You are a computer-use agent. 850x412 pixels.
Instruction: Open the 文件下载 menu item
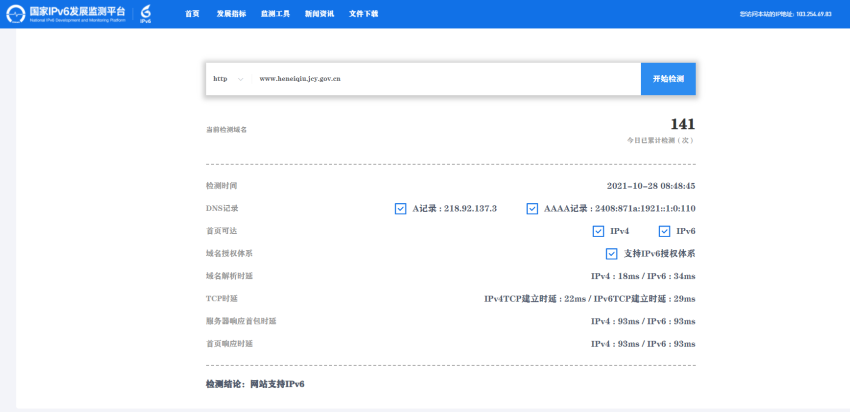[x=363, y=14]
